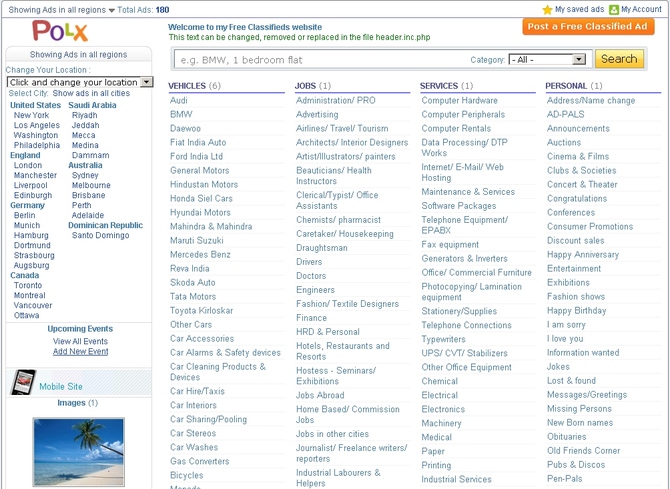Open the VEHICLES category heading
This screenshot has height=489, width=670.
pos(187,86)
